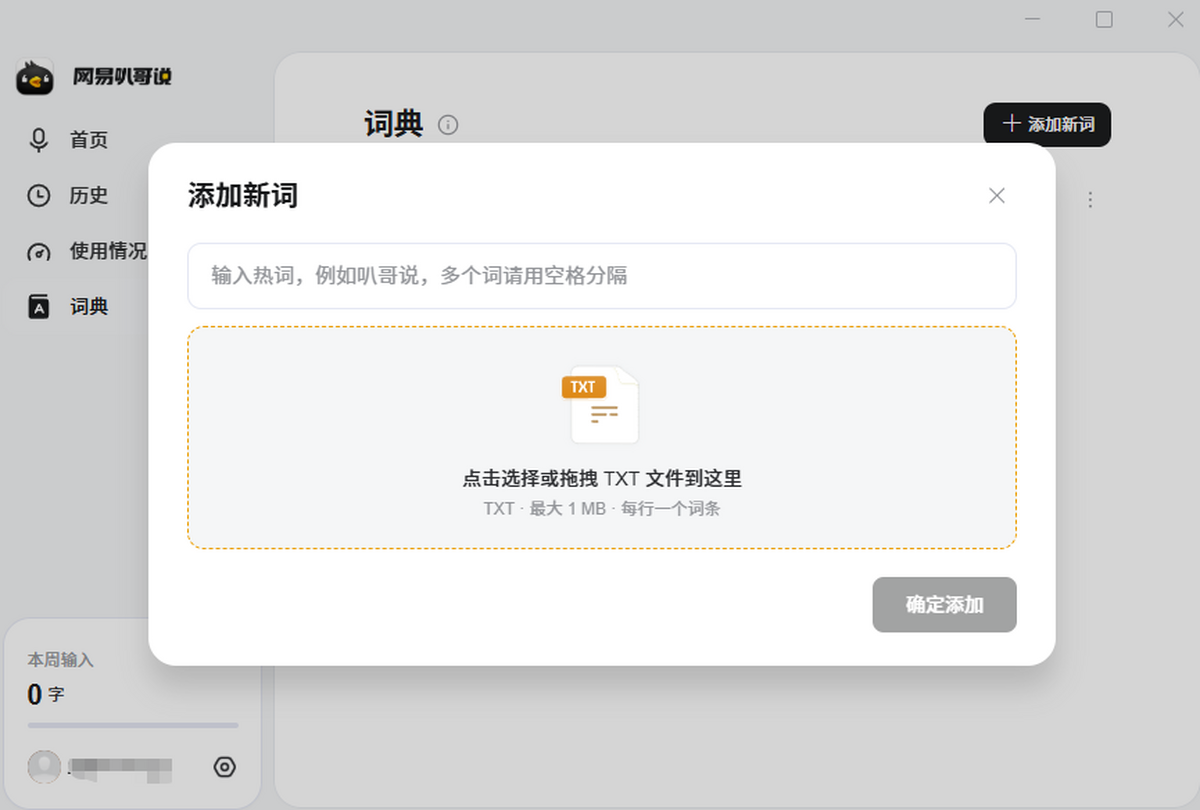The width and height of the screenshot is (1200, 810).
Task: Click the 网易叭哥说 bird logo
Action: point(35,77)
